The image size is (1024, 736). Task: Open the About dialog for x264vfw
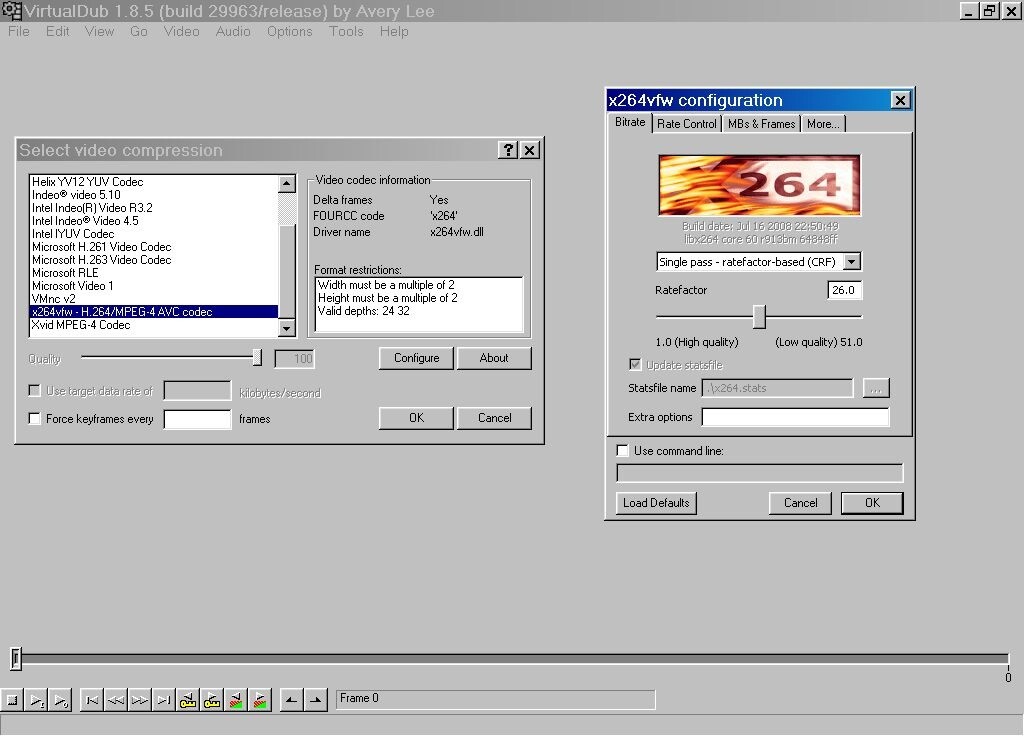[494, 357]
